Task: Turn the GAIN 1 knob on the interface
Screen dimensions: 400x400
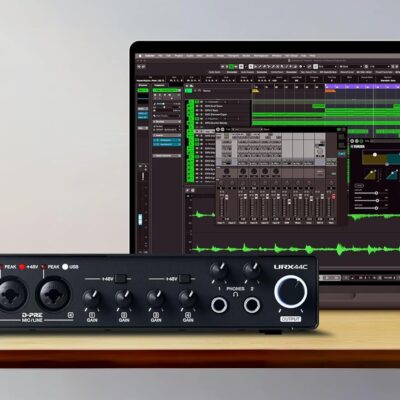Action: (91, 298)
